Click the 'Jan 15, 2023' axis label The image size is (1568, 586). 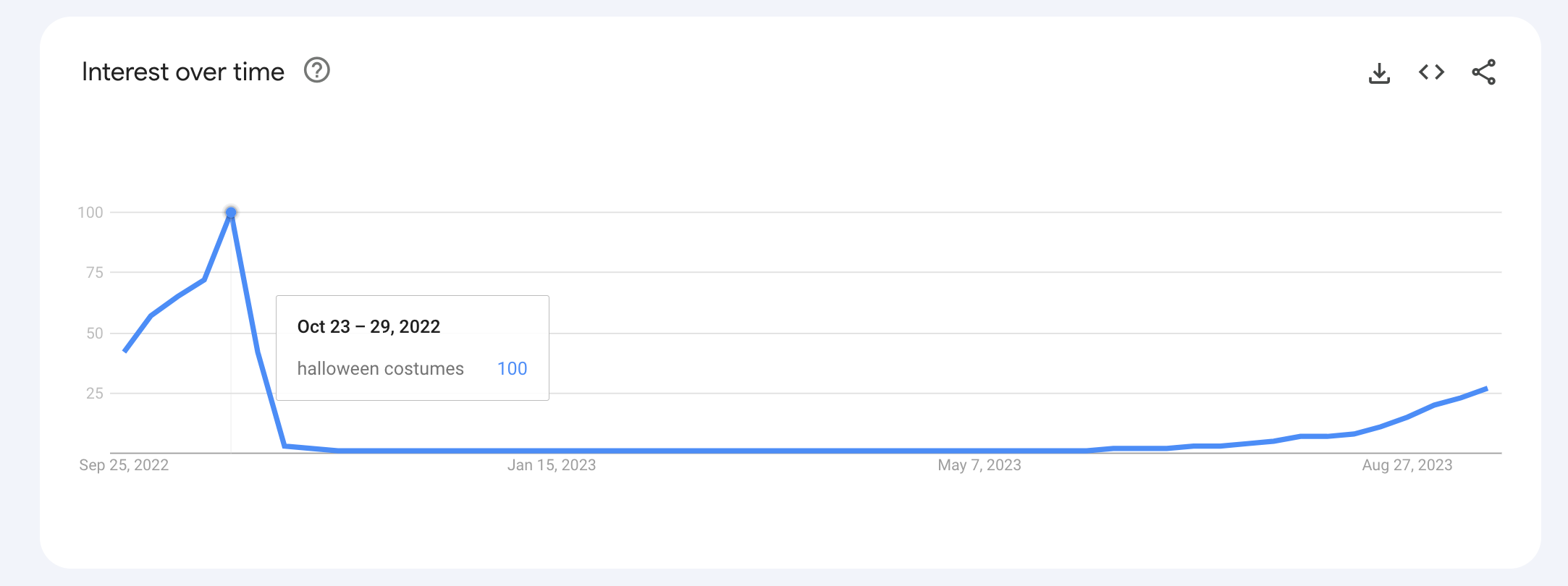(x=552, y=465)
